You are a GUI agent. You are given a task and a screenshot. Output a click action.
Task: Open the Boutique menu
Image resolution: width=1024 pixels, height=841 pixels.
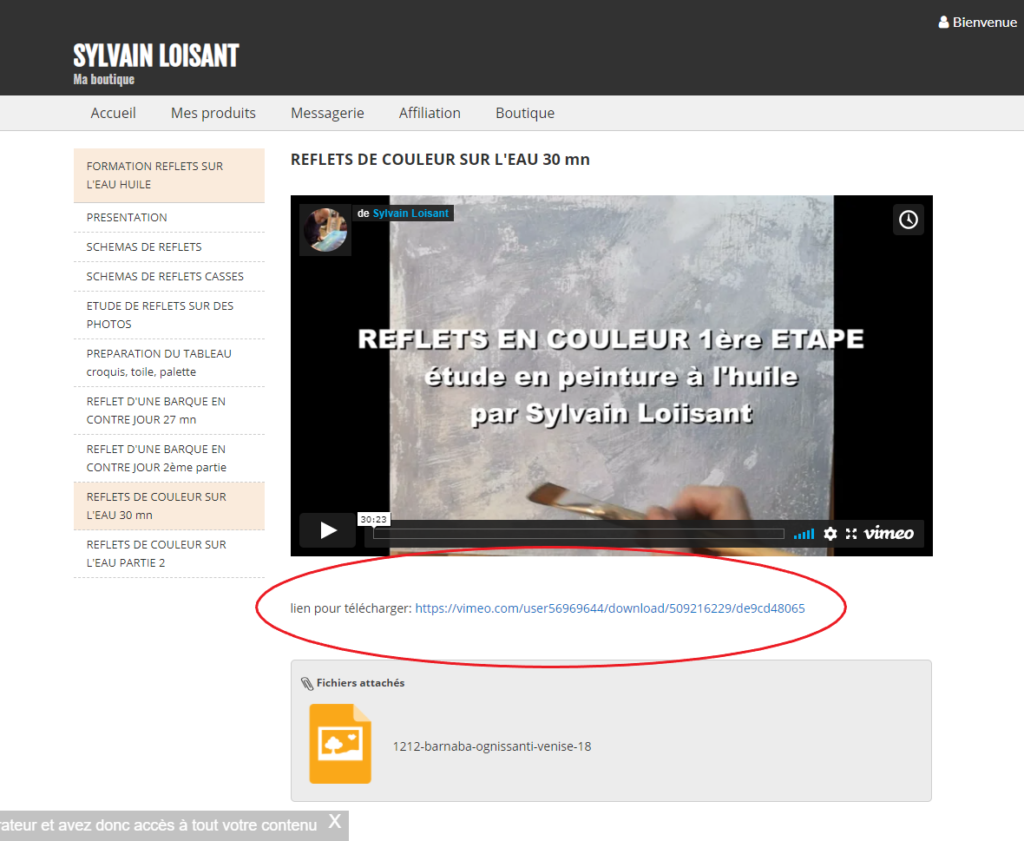click(525, 113)
